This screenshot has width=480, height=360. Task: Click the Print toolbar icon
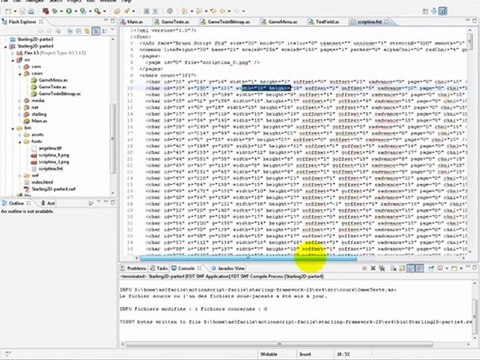(31, 11)
